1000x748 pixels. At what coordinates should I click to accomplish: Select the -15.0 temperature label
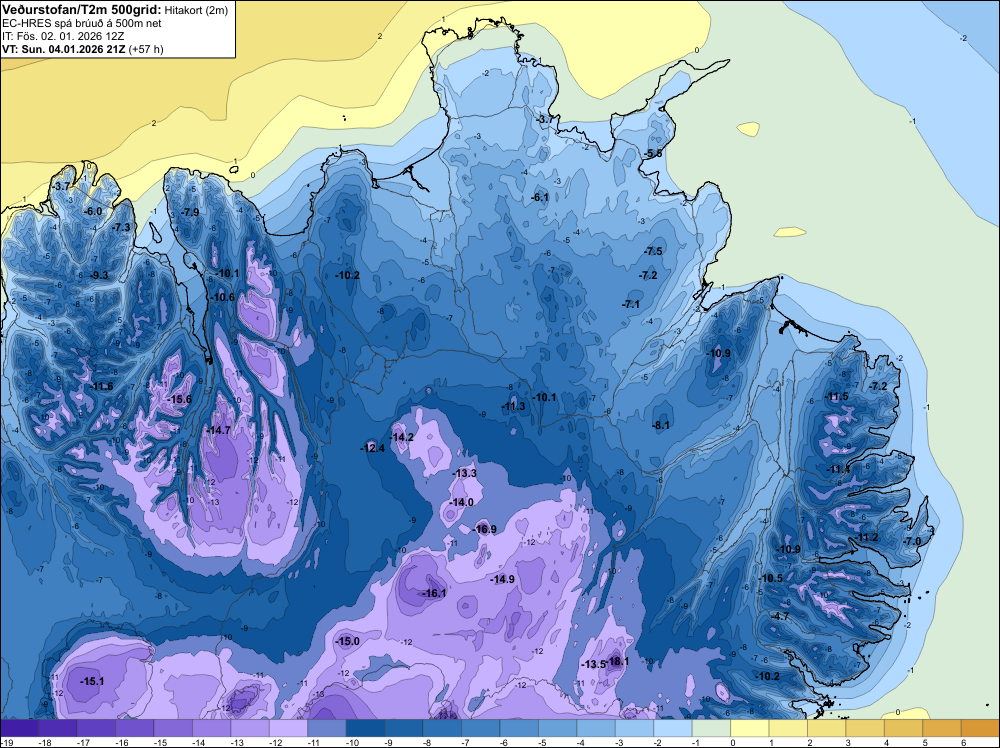[348, 642]
